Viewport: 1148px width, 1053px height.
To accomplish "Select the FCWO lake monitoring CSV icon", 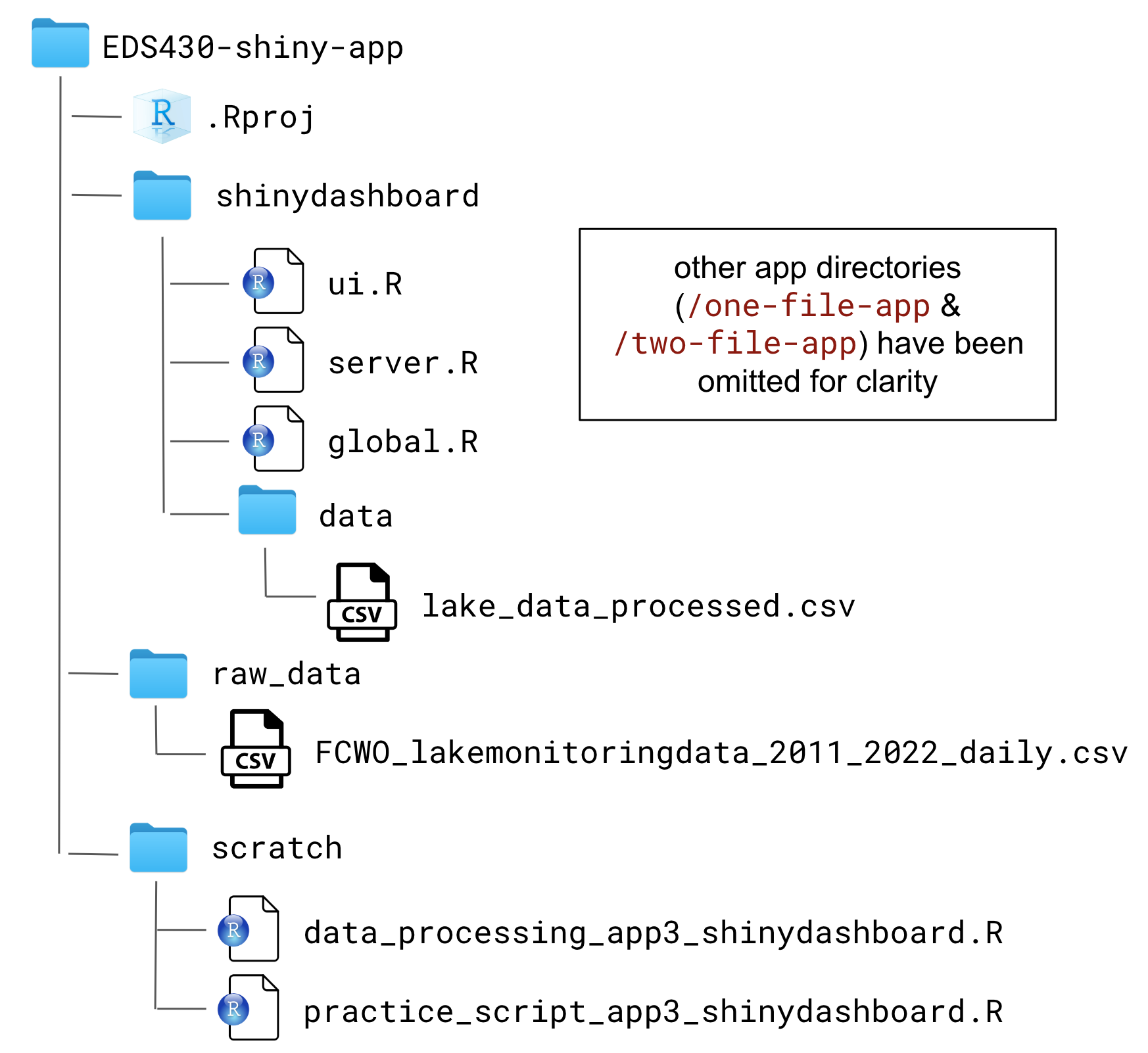I will 256,749.
